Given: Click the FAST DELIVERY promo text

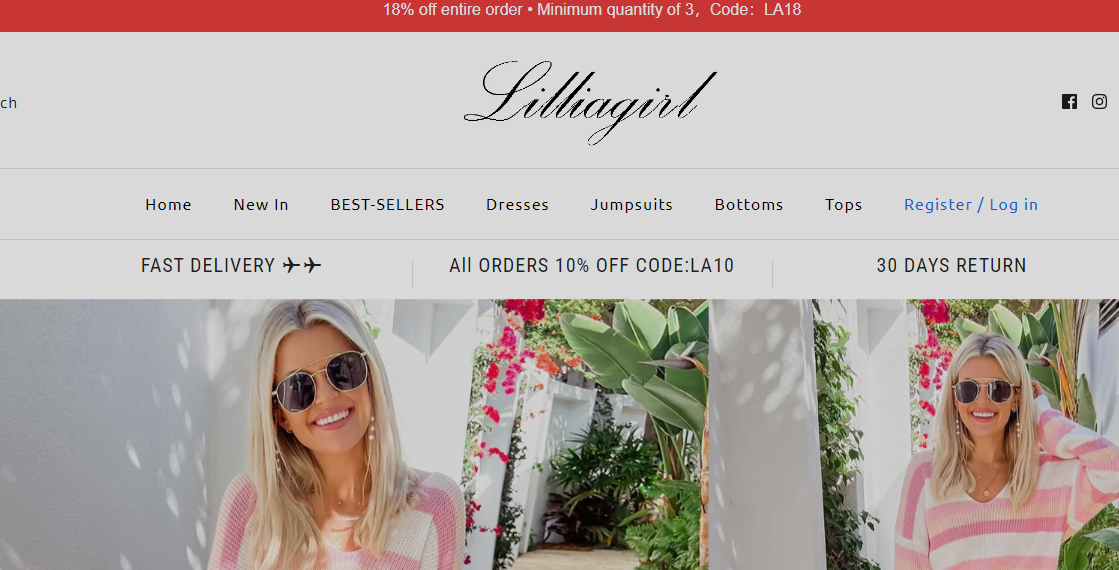Looking at the screenshot, I should (208, 265).
